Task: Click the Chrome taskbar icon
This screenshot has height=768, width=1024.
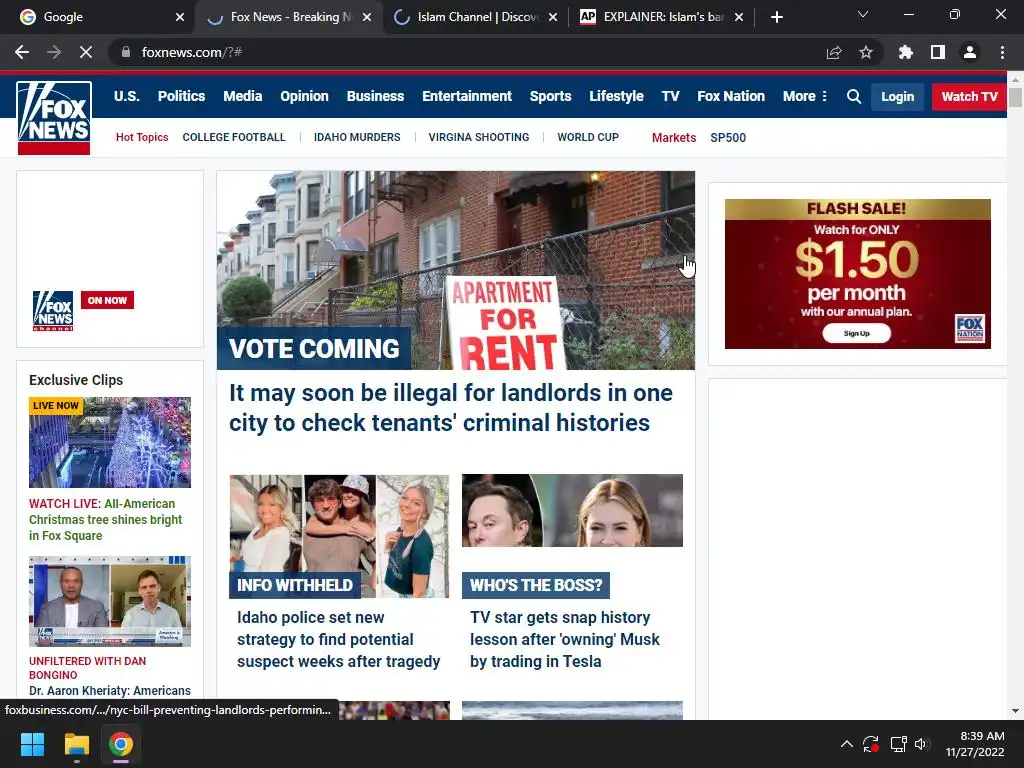Action: point(121,744)
